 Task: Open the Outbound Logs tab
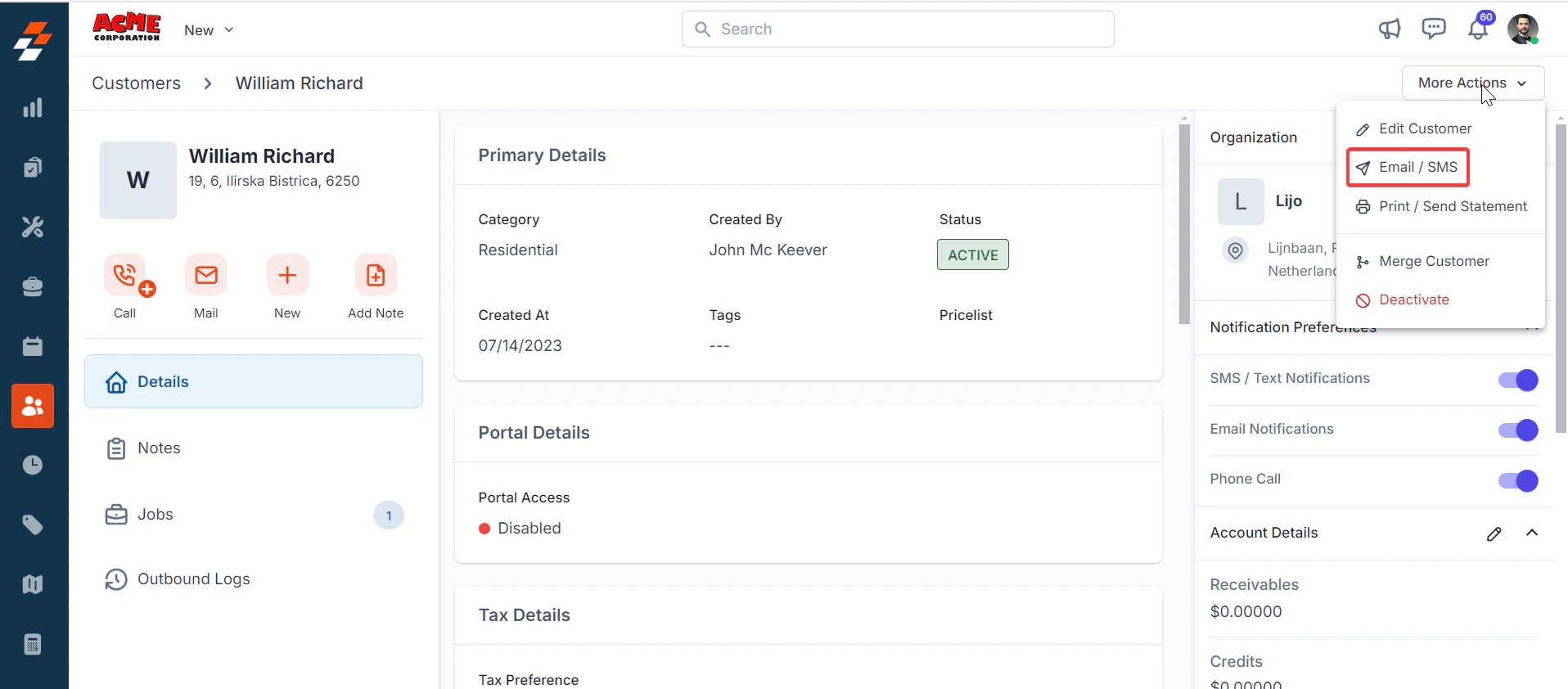pyautogui.click(x=254, y=579)
